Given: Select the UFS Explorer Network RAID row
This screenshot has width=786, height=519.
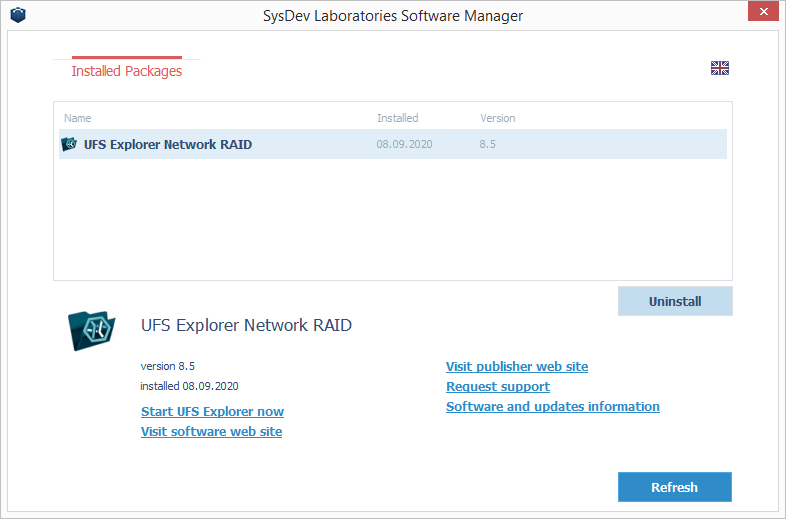Looking at the screenshot, I should coord(392,144).
